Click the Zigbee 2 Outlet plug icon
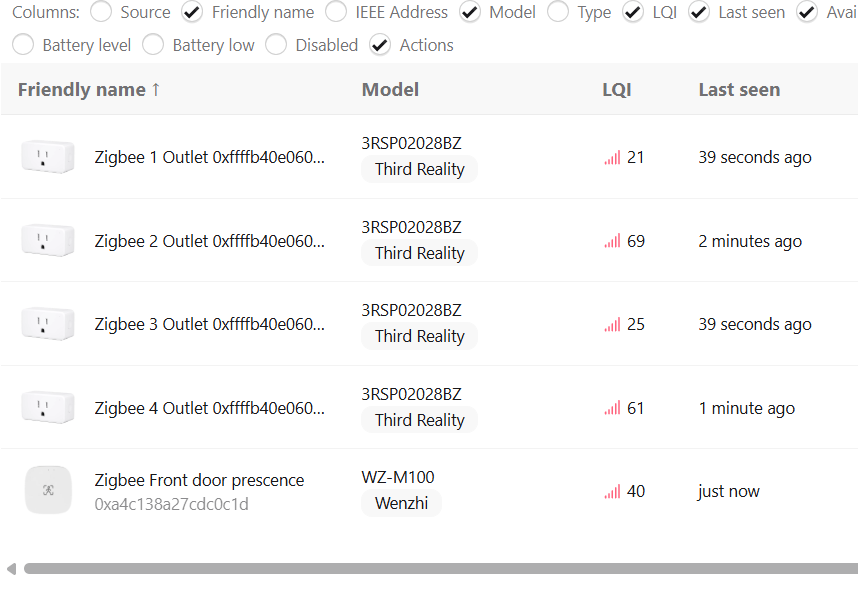 pos(48,241)
